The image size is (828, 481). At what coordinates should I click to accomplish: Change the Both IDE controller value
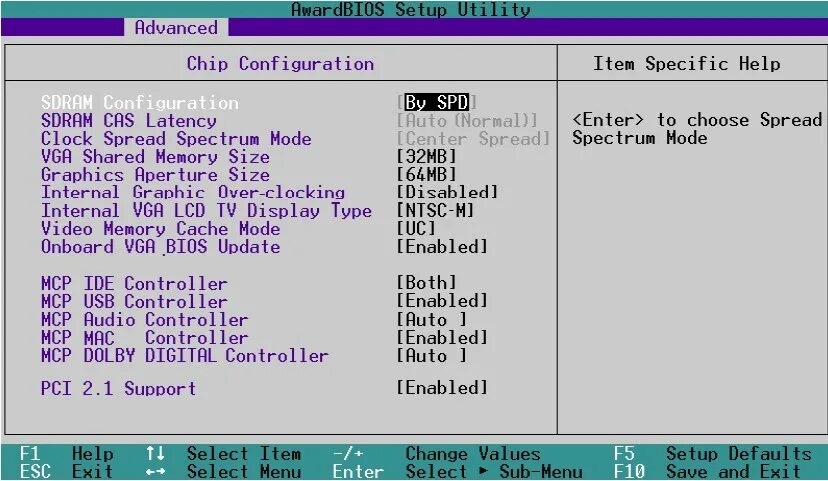coord(426,283)
